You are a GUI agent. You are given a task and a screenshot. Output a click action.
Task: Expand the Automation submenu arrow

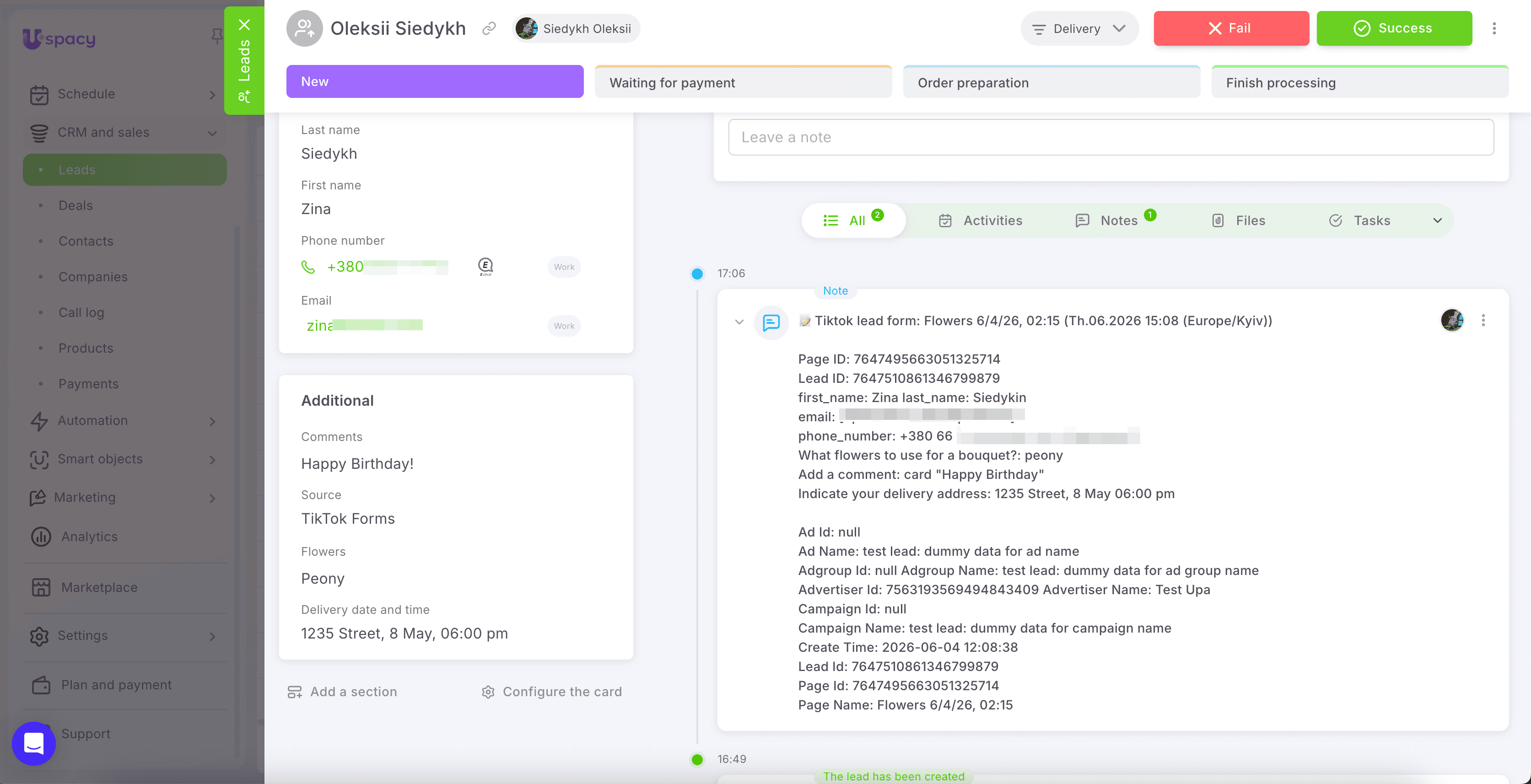pos(213,421)
